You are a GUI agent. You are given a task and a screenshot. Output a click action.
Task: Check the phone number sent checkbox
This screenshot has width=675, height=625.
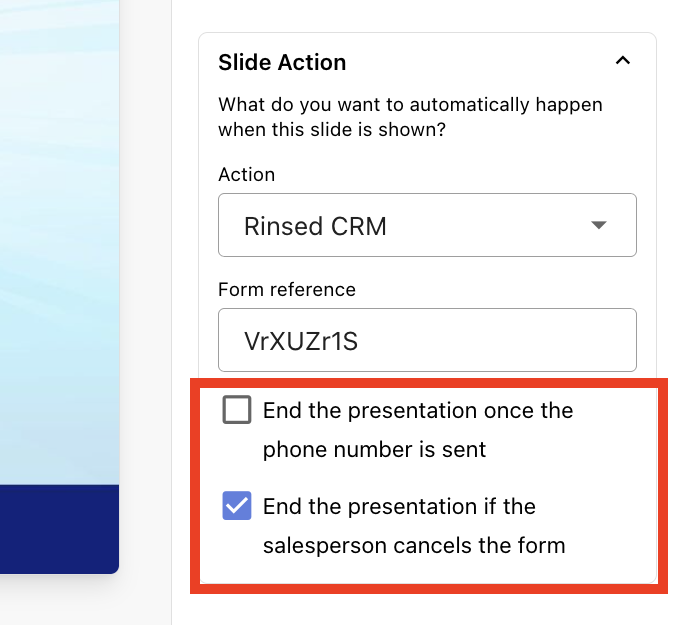237,410
